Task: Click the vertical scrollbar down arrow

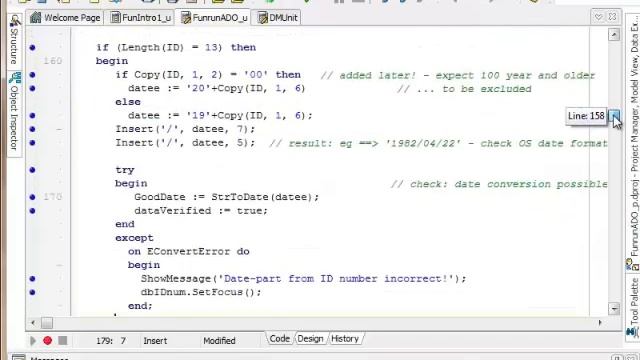Action: pyautogui.click(x=614, y=309)
